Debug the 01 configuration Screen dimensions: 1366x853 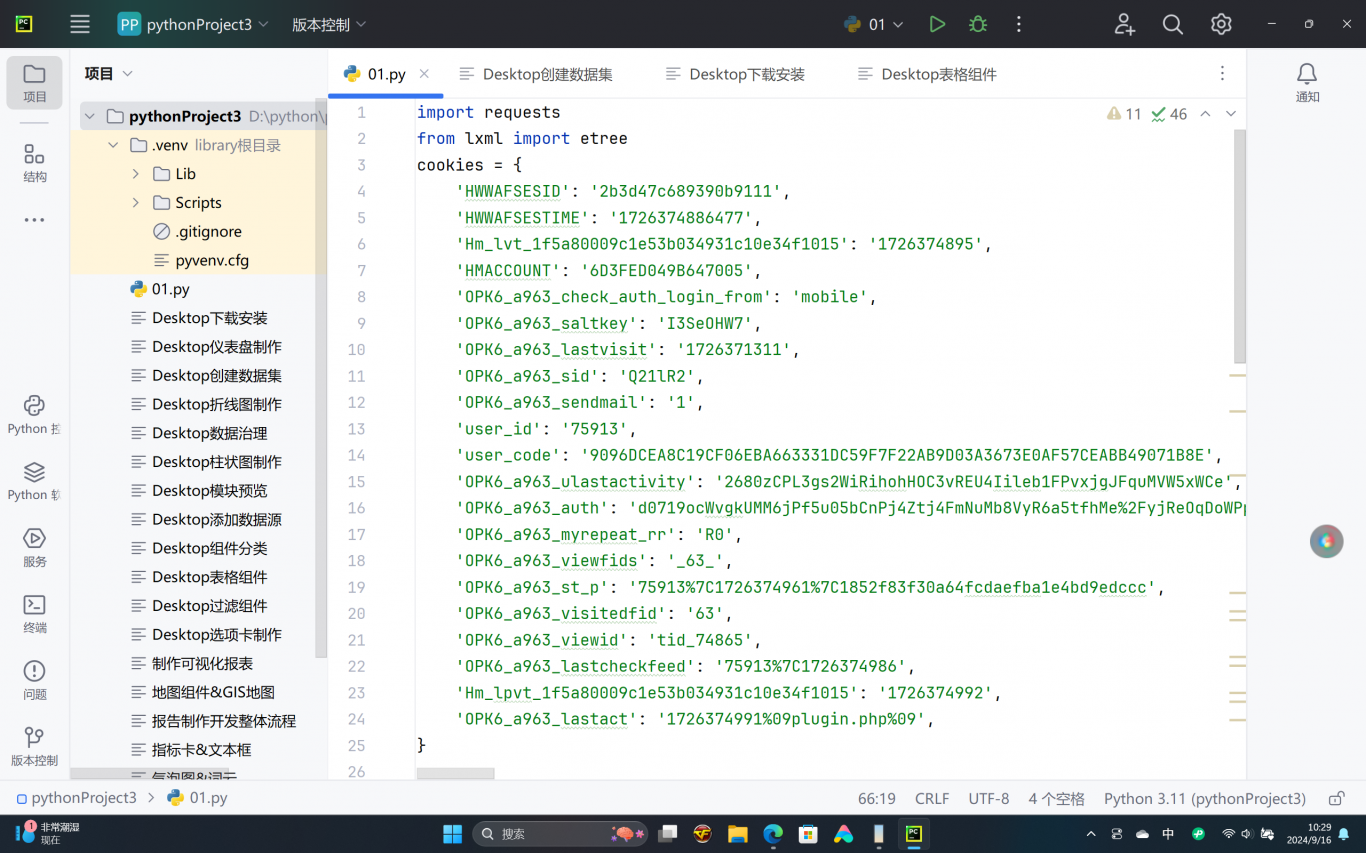[978, 24]
